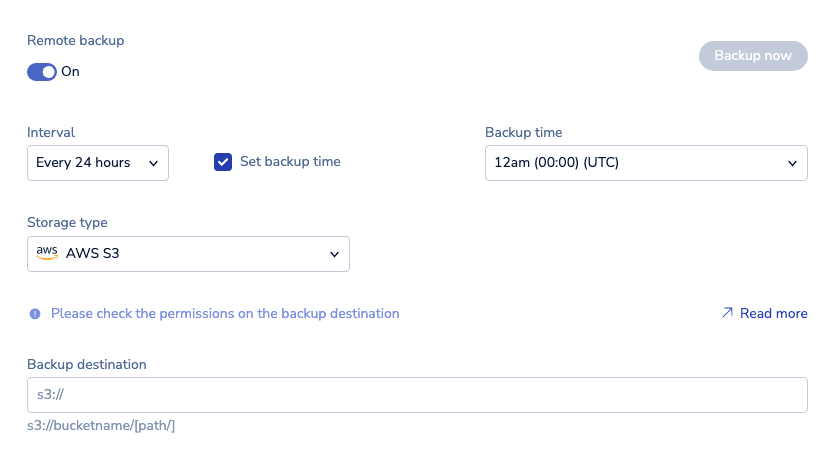Click the s3://bucketname/[path/] hint text
Screen dimensions: 834x452
[x=101, y=426]
